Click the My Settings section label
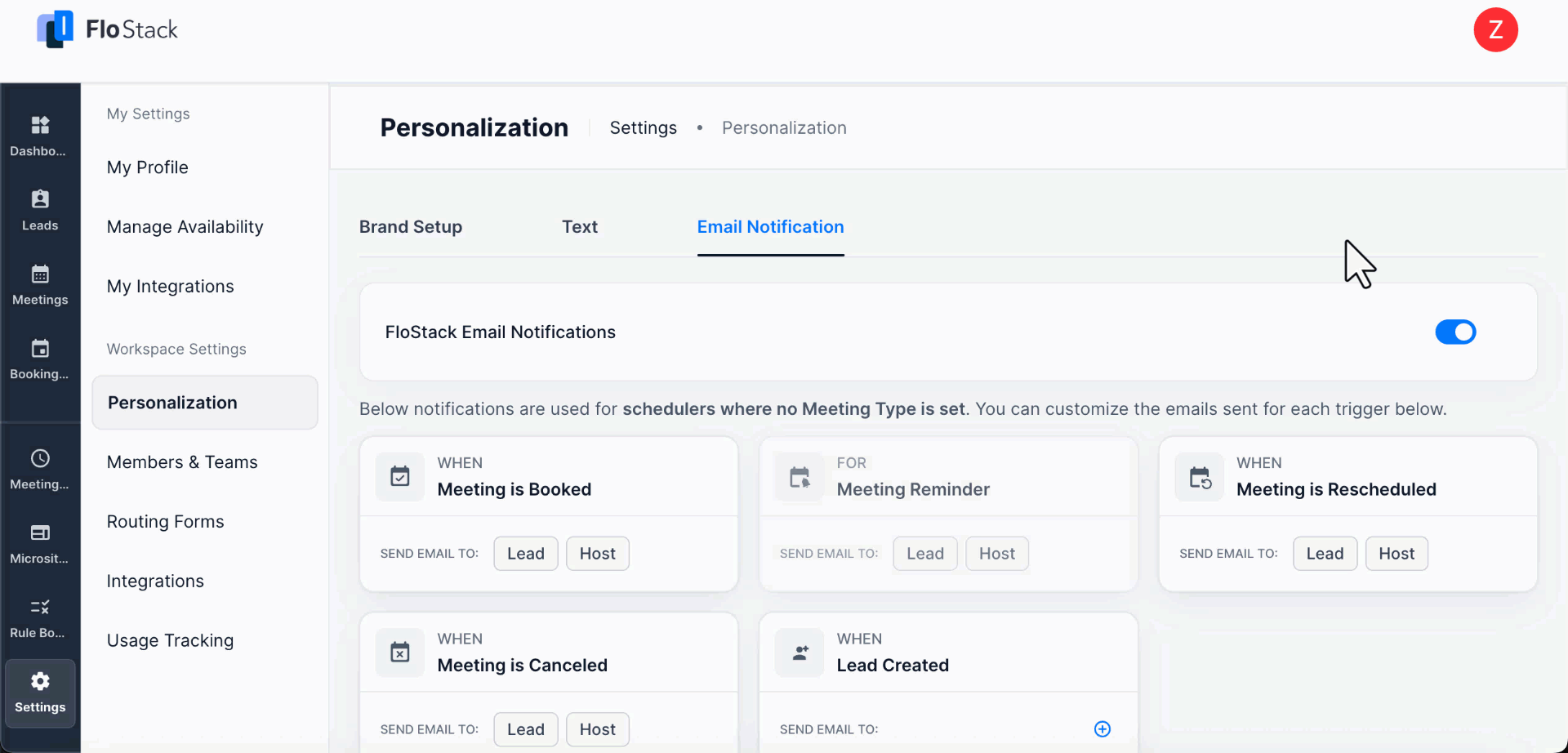The image size is (1568, 753). coord(149,114)
